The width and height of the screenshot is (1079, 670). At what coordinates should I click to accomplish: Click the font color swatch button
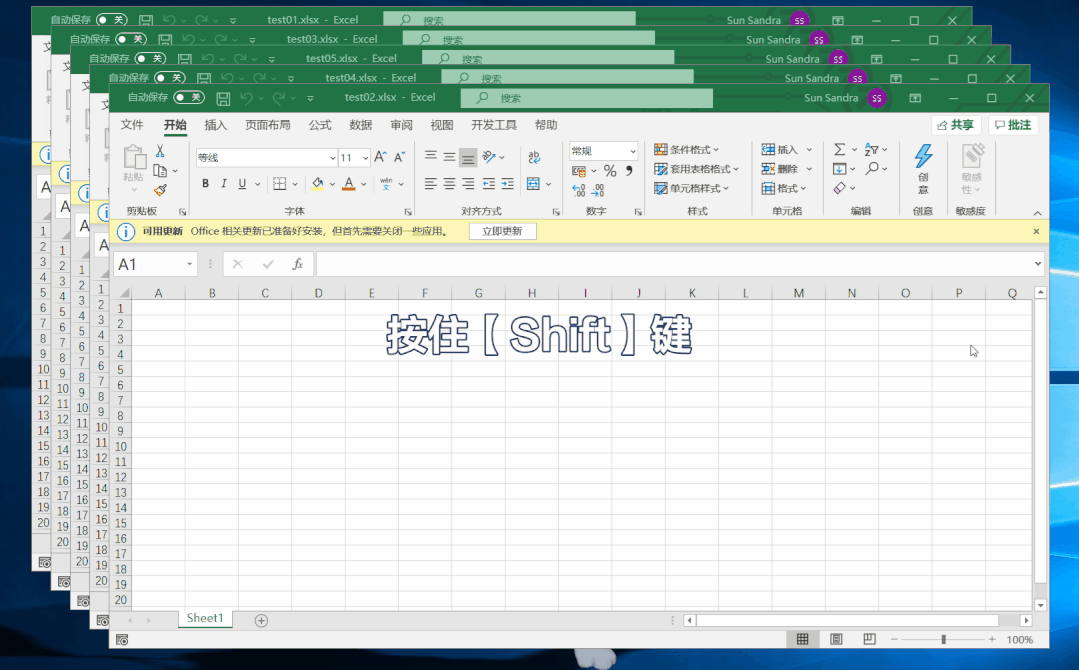click(349, 184)
